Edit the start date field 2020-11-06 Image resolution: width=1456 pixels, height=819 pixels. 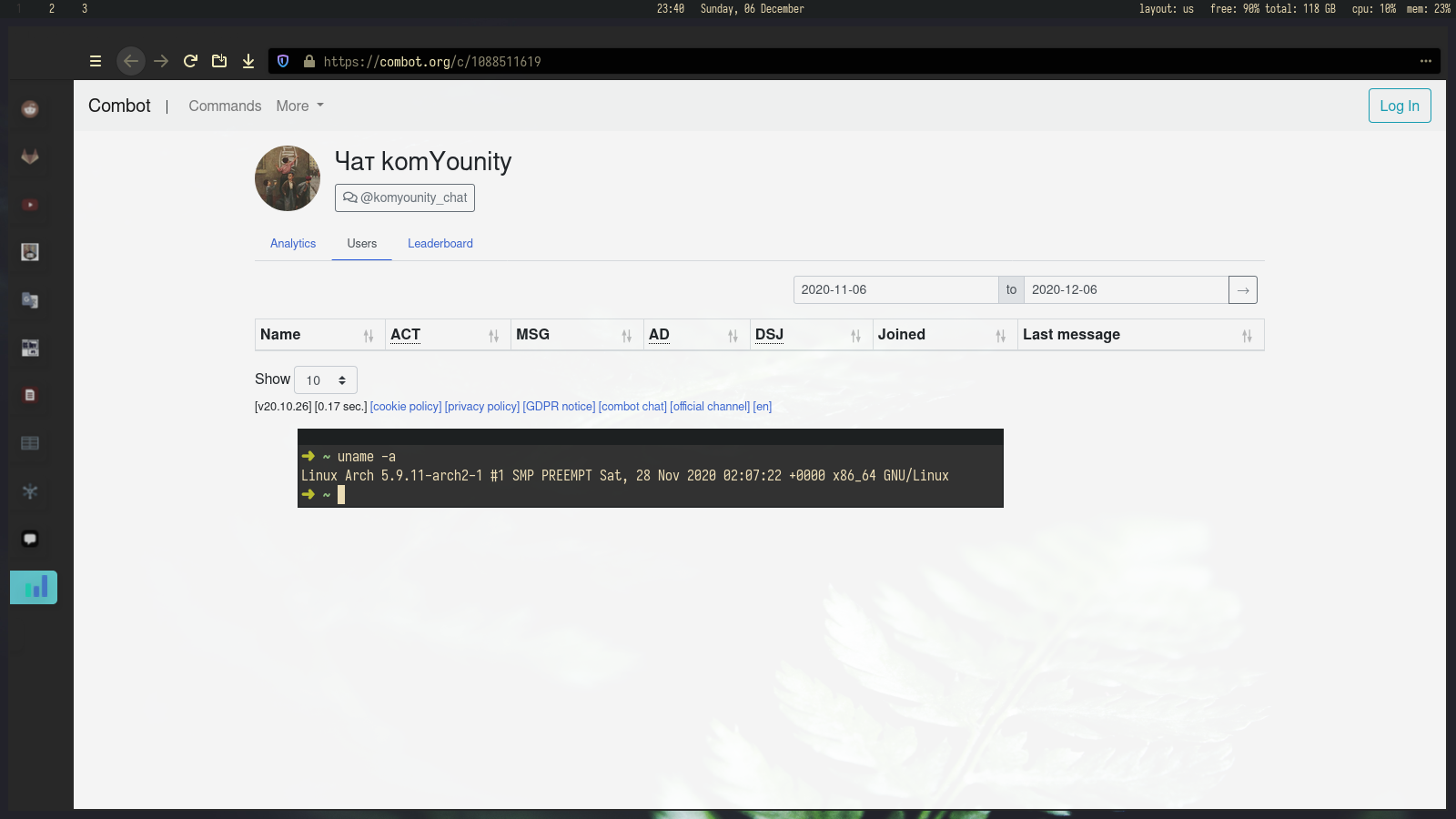[896, 289]
